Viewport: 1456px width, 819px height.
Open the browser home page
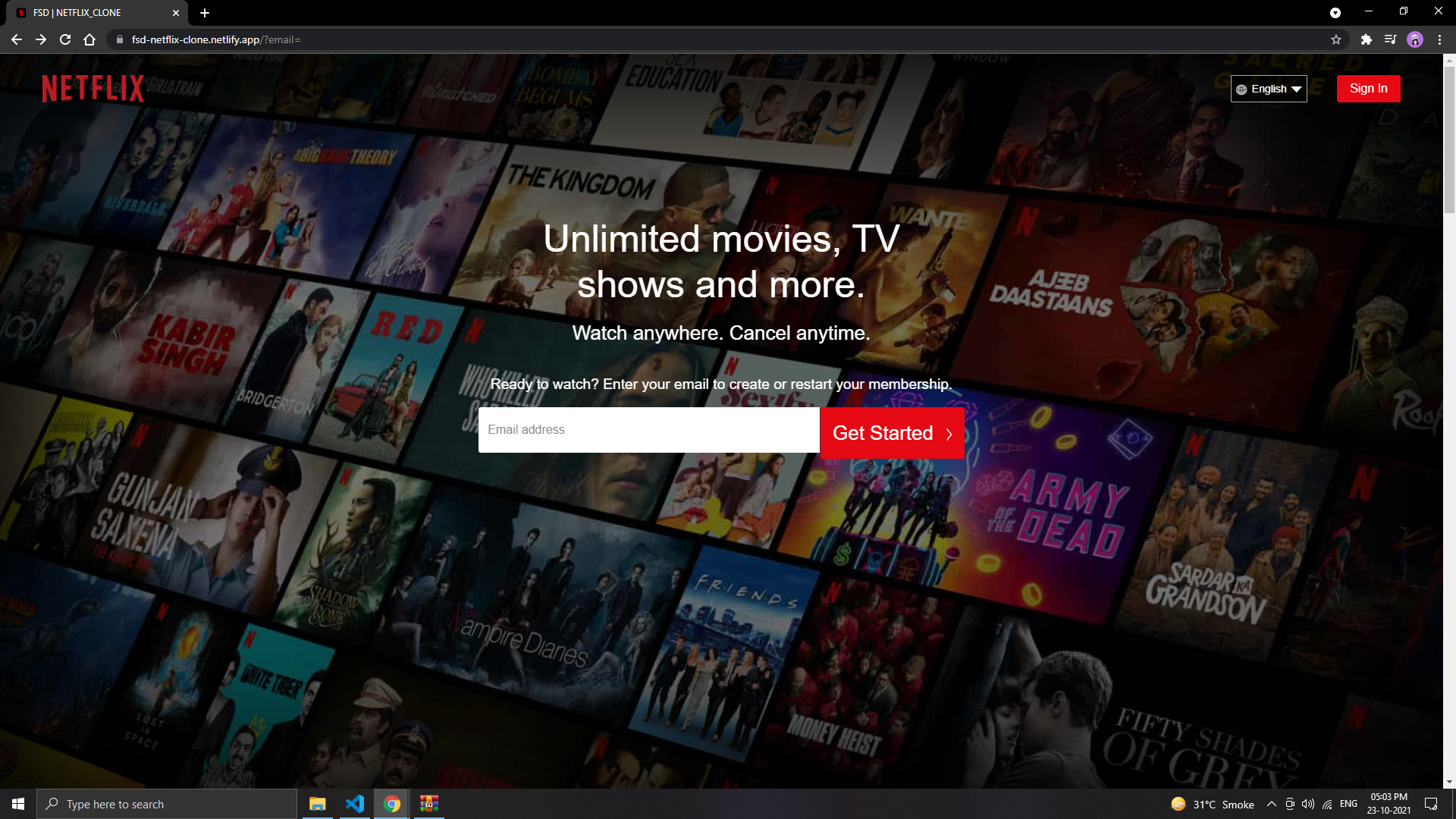pyautogui.click(x=89, y=39)
